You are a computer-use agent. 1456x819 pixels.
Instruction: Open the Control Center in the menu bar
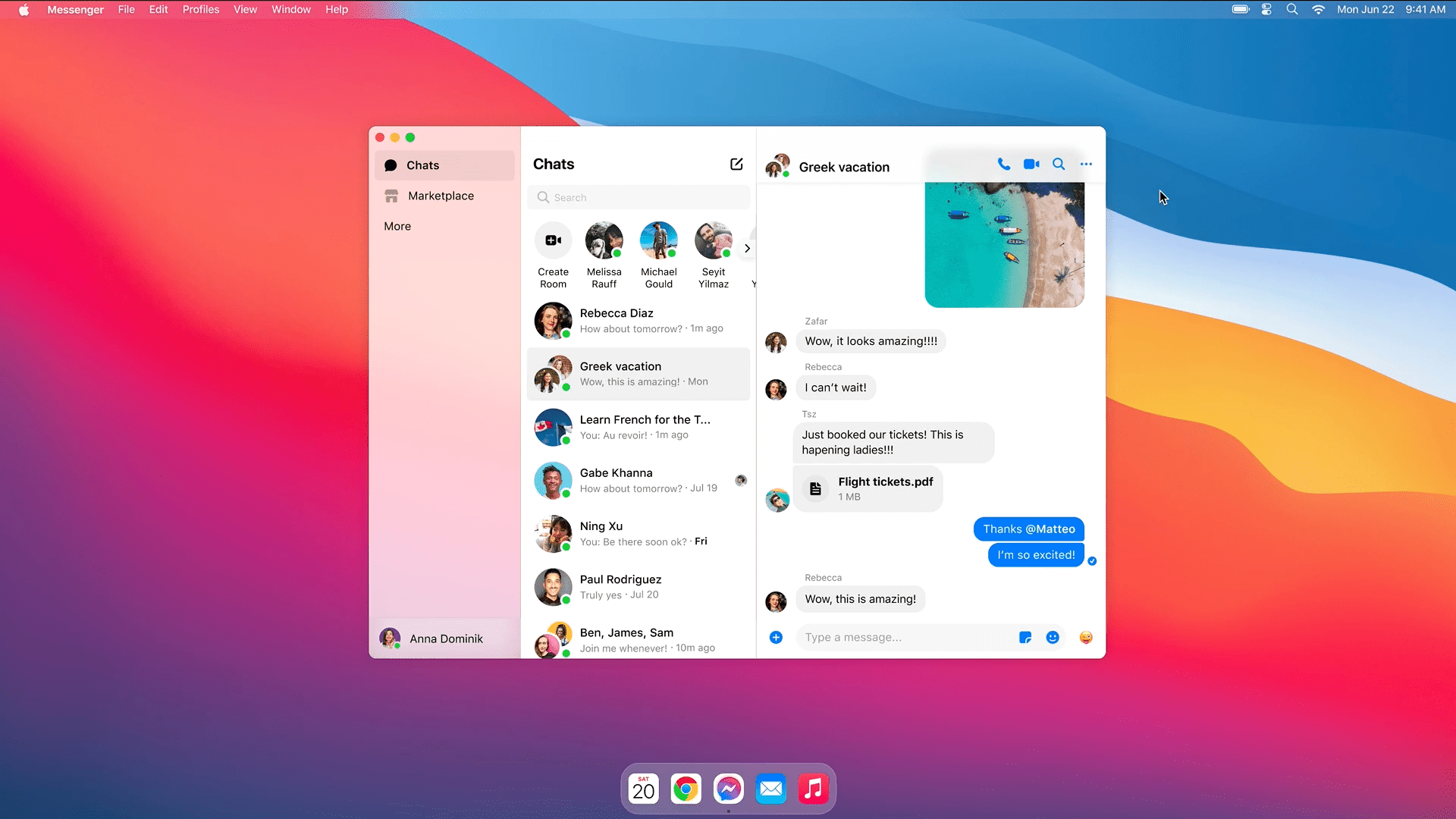(1266, 10)
